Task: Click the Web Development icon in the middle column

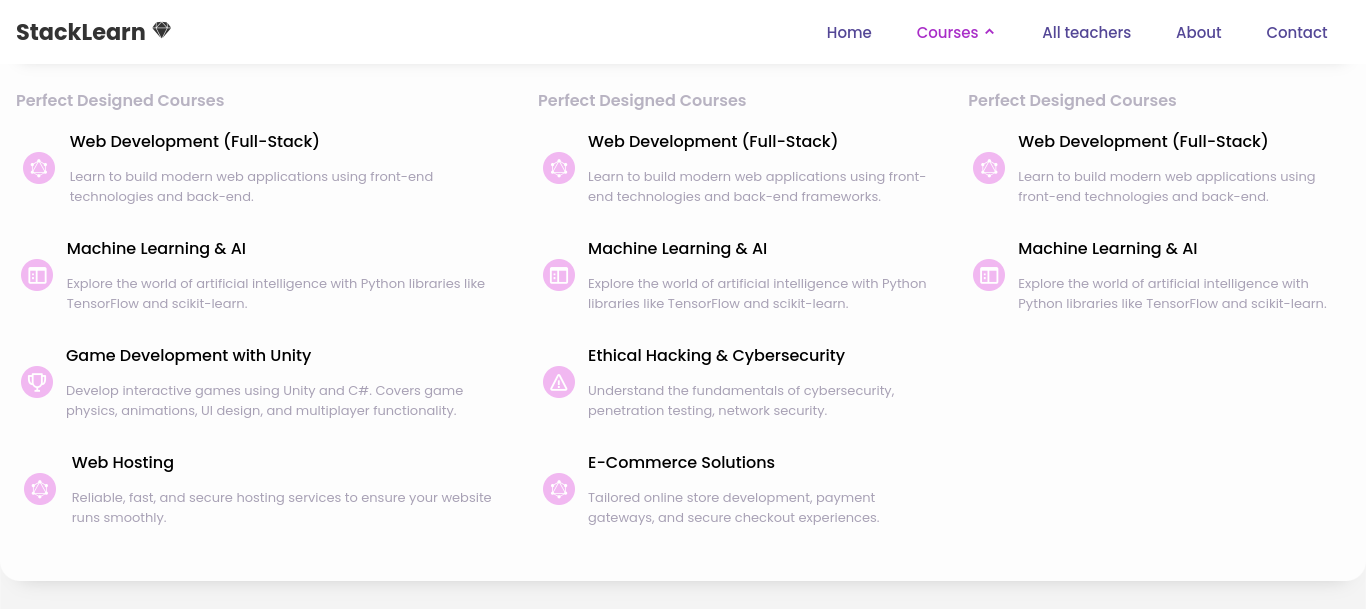Action: pyautogui.click(x=559, y=168)
